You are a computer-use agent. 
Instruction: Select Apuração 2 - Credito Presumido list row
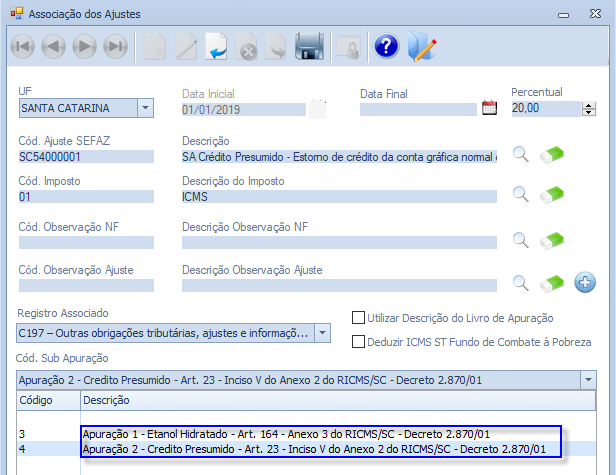tap(314, 449)
